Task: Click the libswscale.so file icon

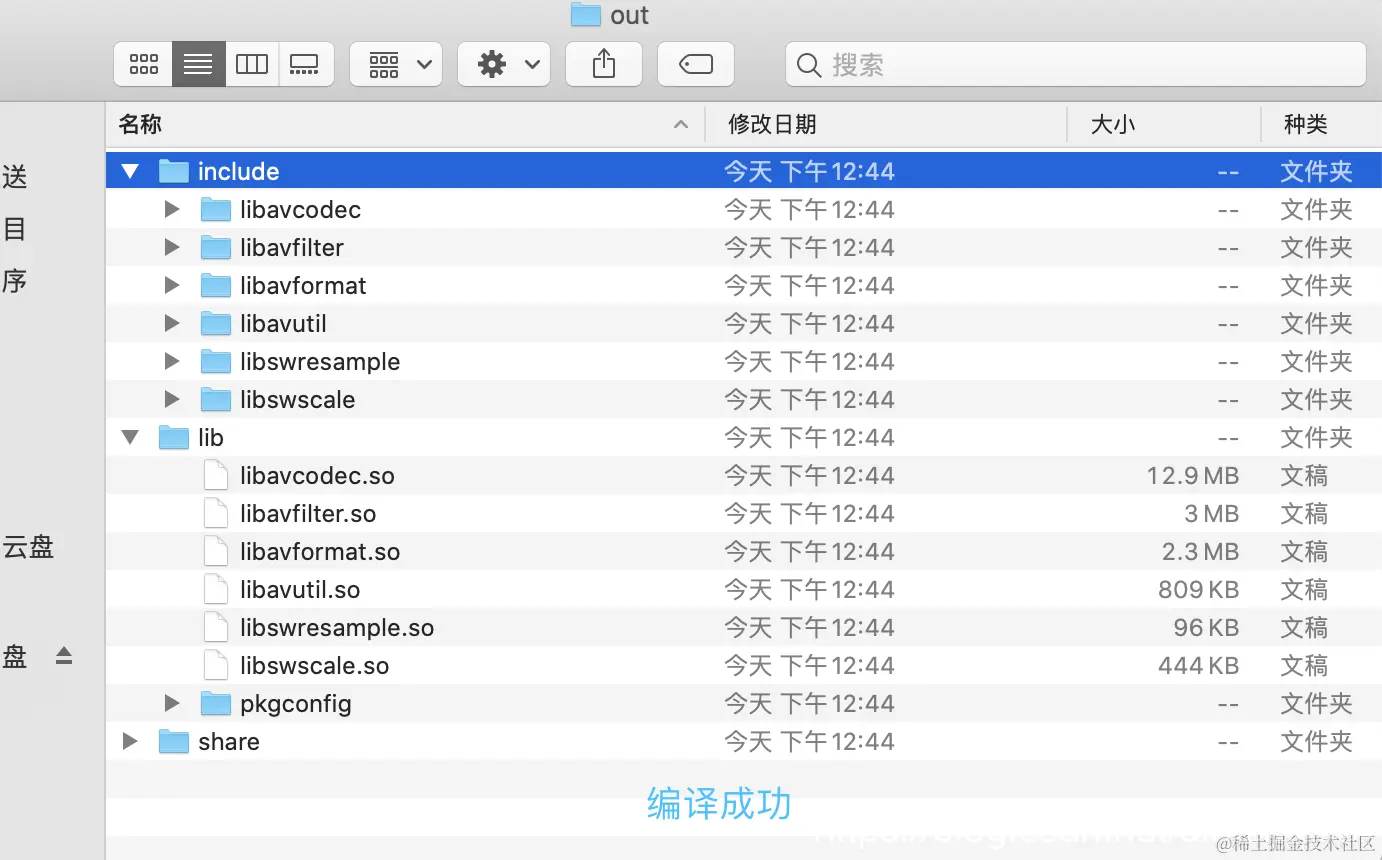Action: 216,665
